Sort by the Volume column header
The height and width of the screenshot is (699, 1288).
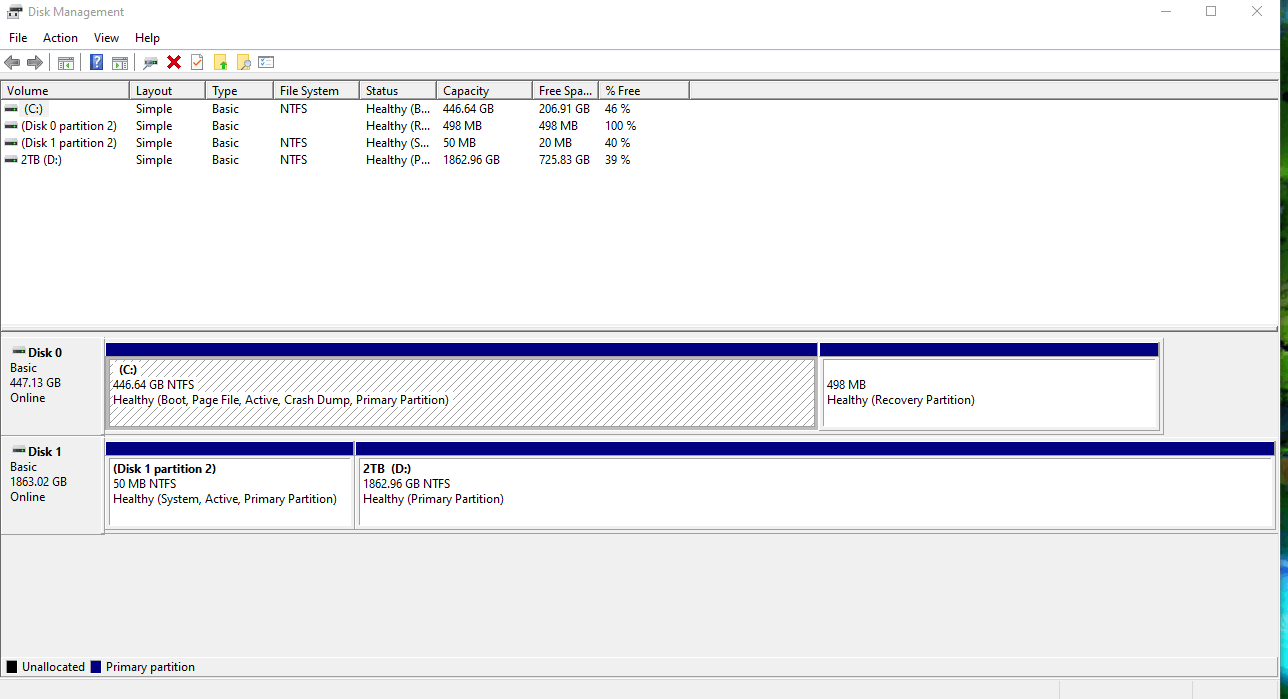(x=65, y=90)
